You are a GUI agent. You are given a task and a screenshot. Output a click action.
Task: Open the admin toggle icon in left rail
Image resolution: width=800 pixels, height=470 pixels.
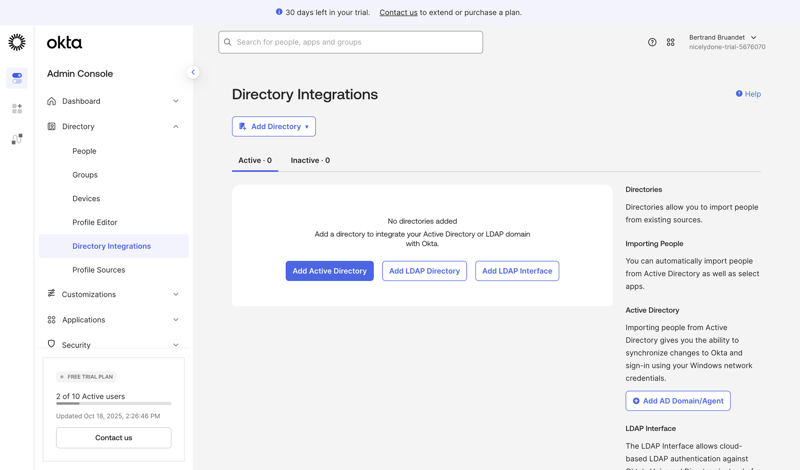click(x=17, y=78)
